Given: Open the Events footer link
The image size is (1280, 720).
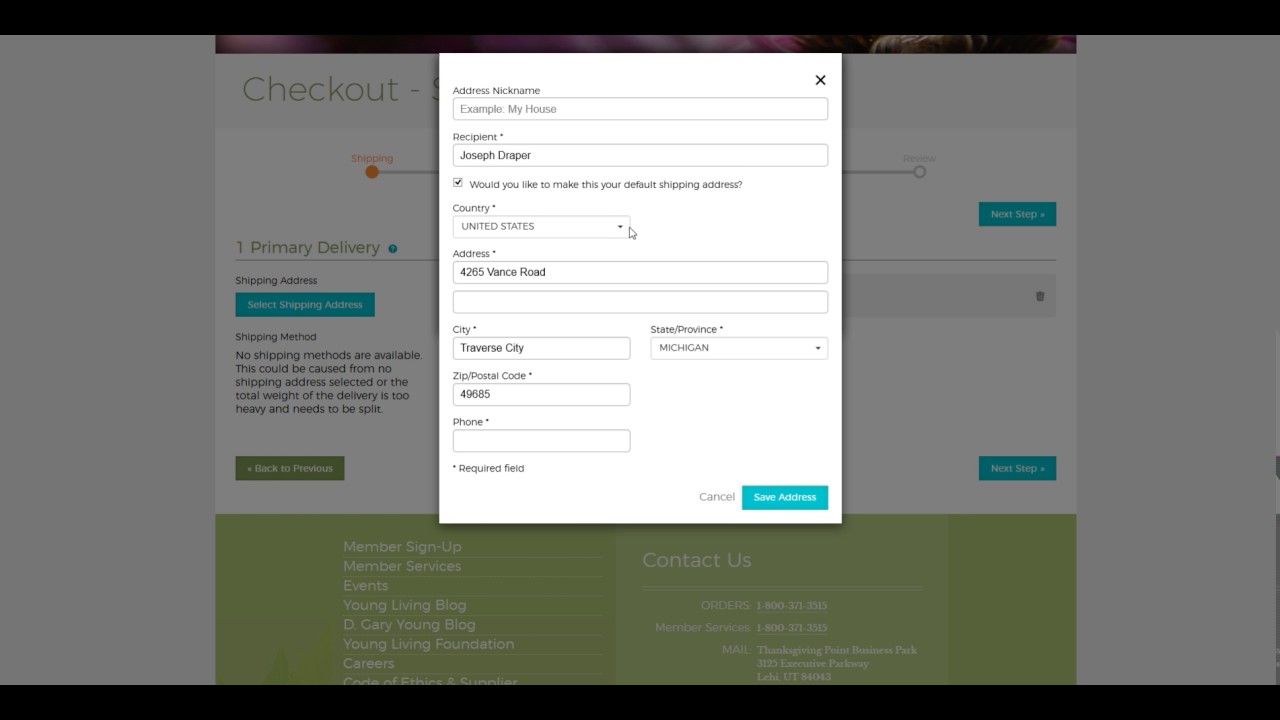Looking at the screenshot, I should [365, 586].
